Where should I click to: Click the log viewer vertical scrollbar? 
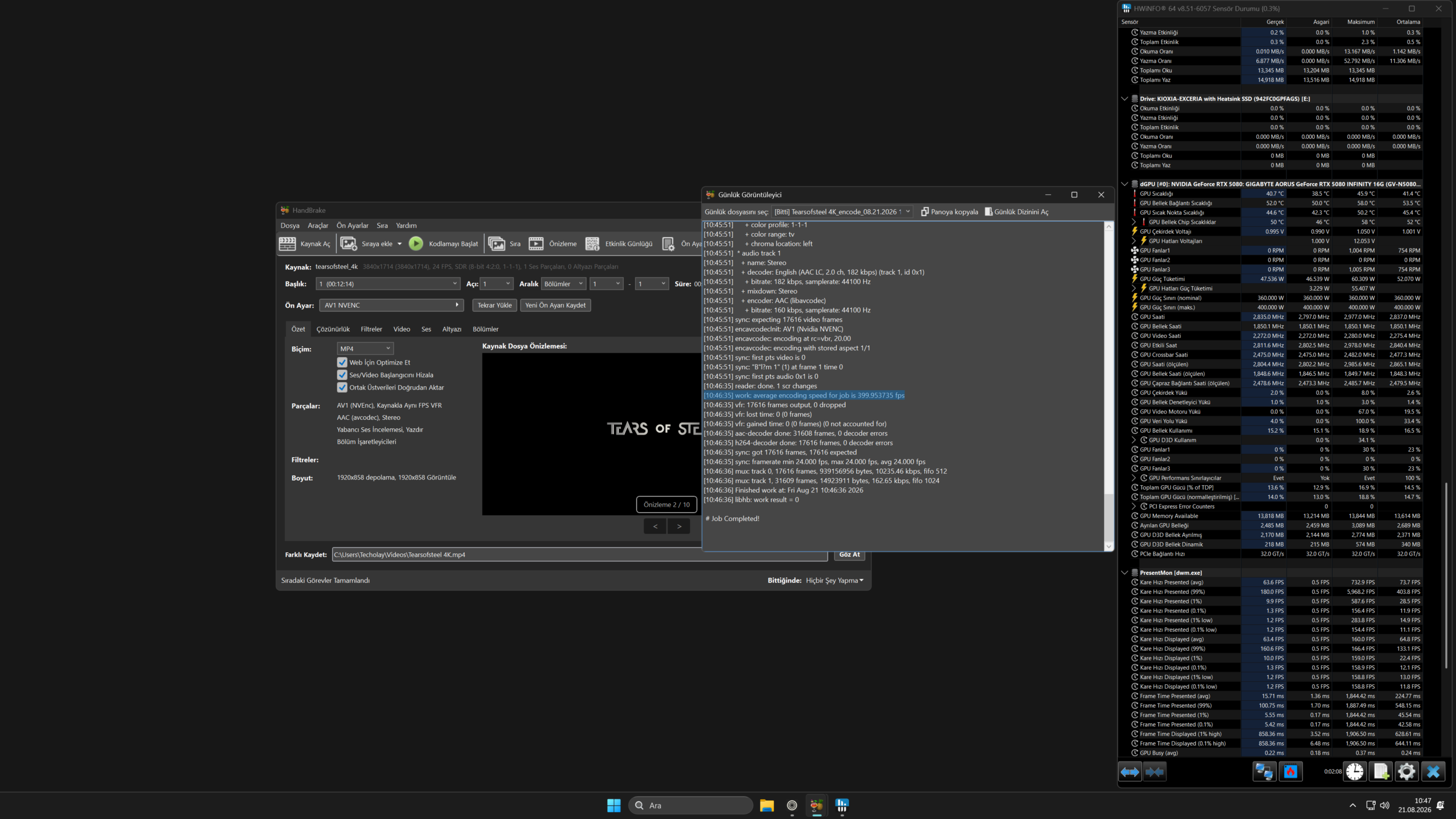pos(1108,387)
